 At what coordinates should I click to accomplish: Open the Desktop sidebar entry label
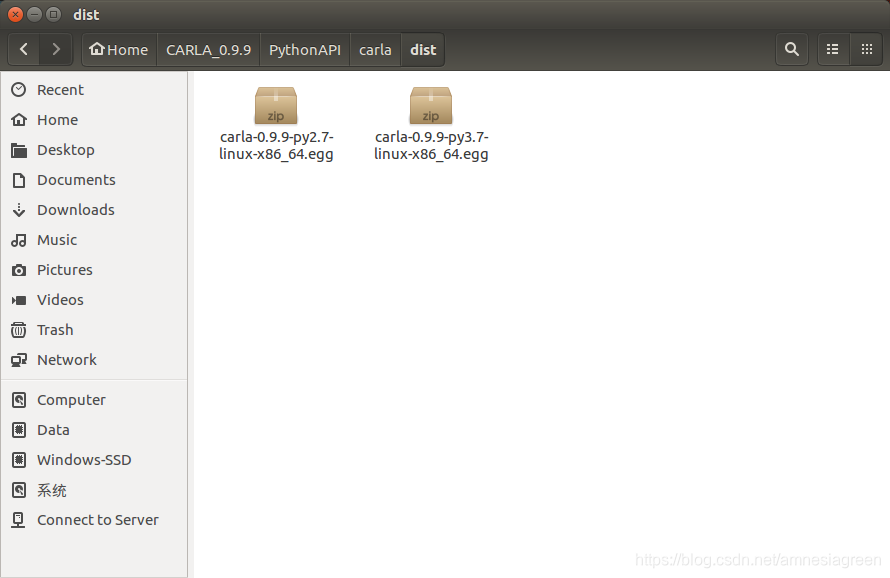point(66,150)
